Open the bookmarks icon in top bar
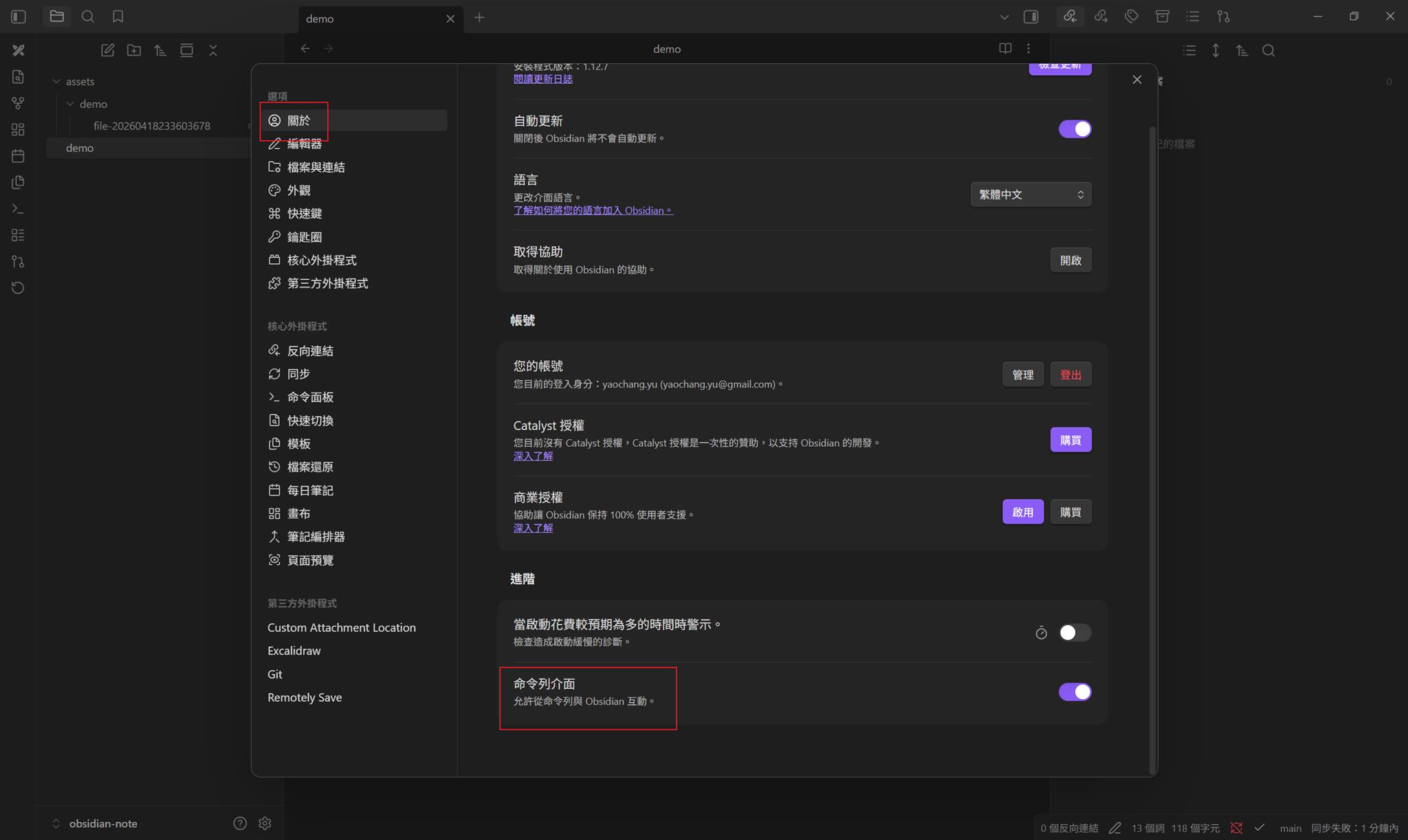This screenshot has width=1408, height=840. (118, 16)
